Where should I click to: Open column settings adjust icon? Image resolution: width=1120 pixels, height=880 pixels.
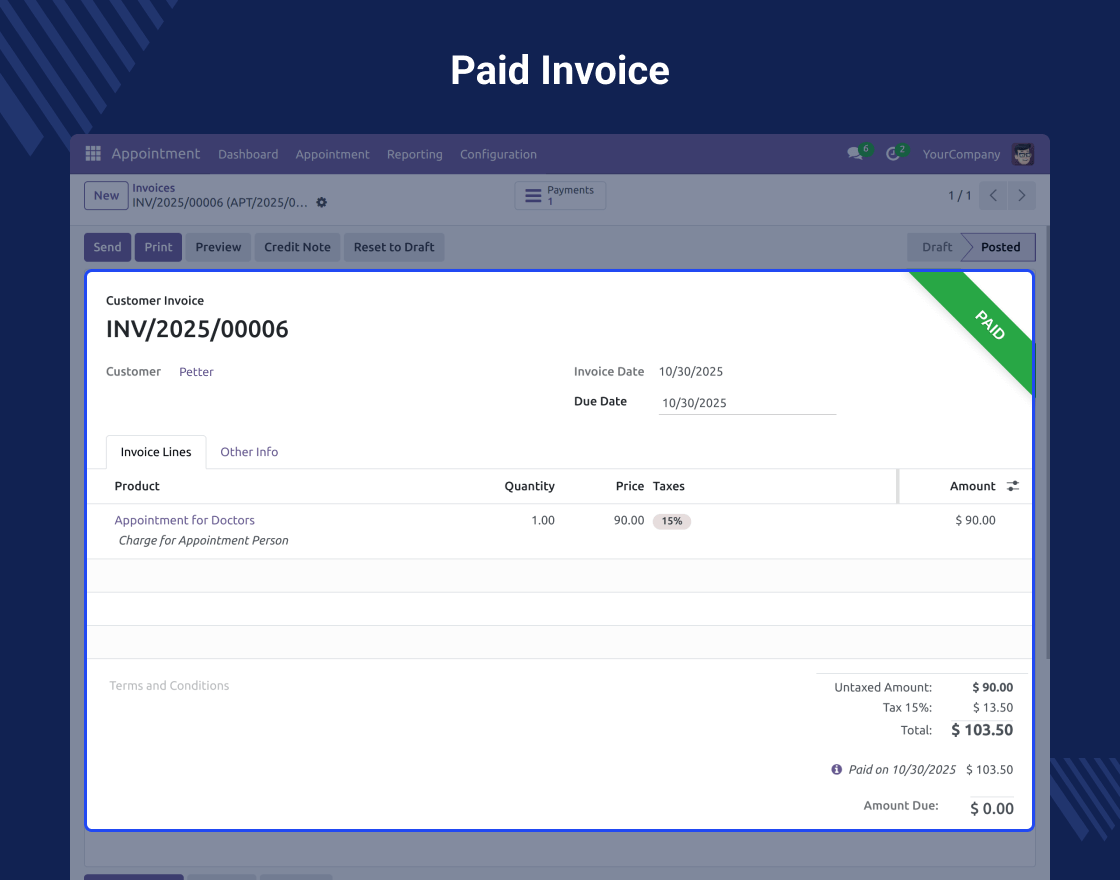[x=1013, y=486]
